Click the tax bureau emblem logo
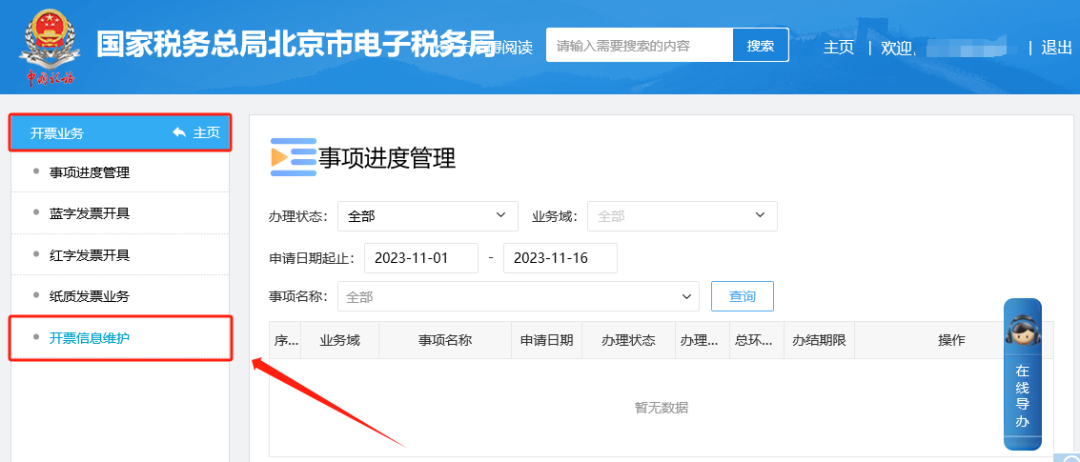This screenshot has height=462, width=1080. pos(51,47)
